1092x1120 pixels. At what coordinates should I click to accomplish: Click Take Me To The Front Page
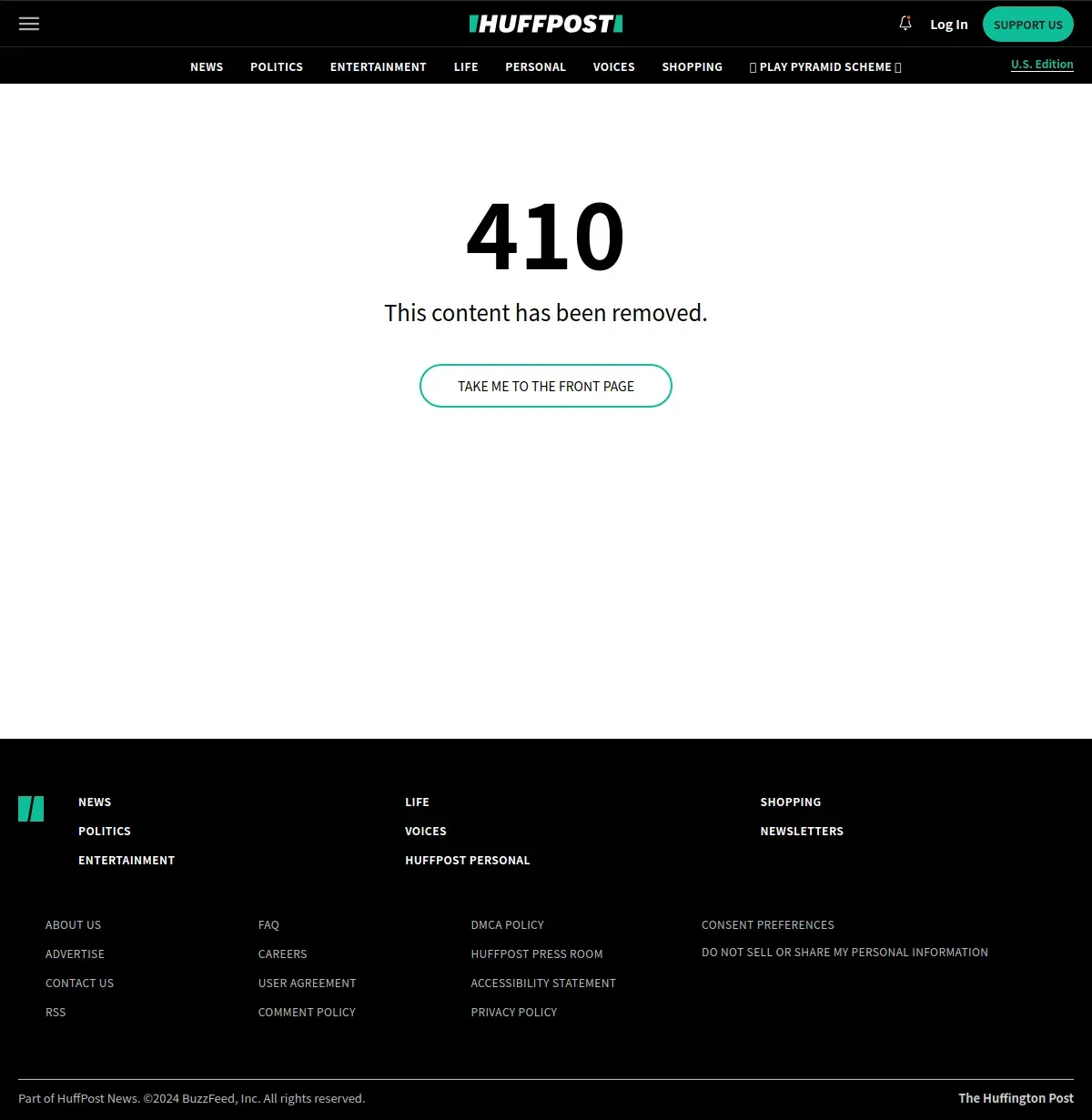point(546,386)
